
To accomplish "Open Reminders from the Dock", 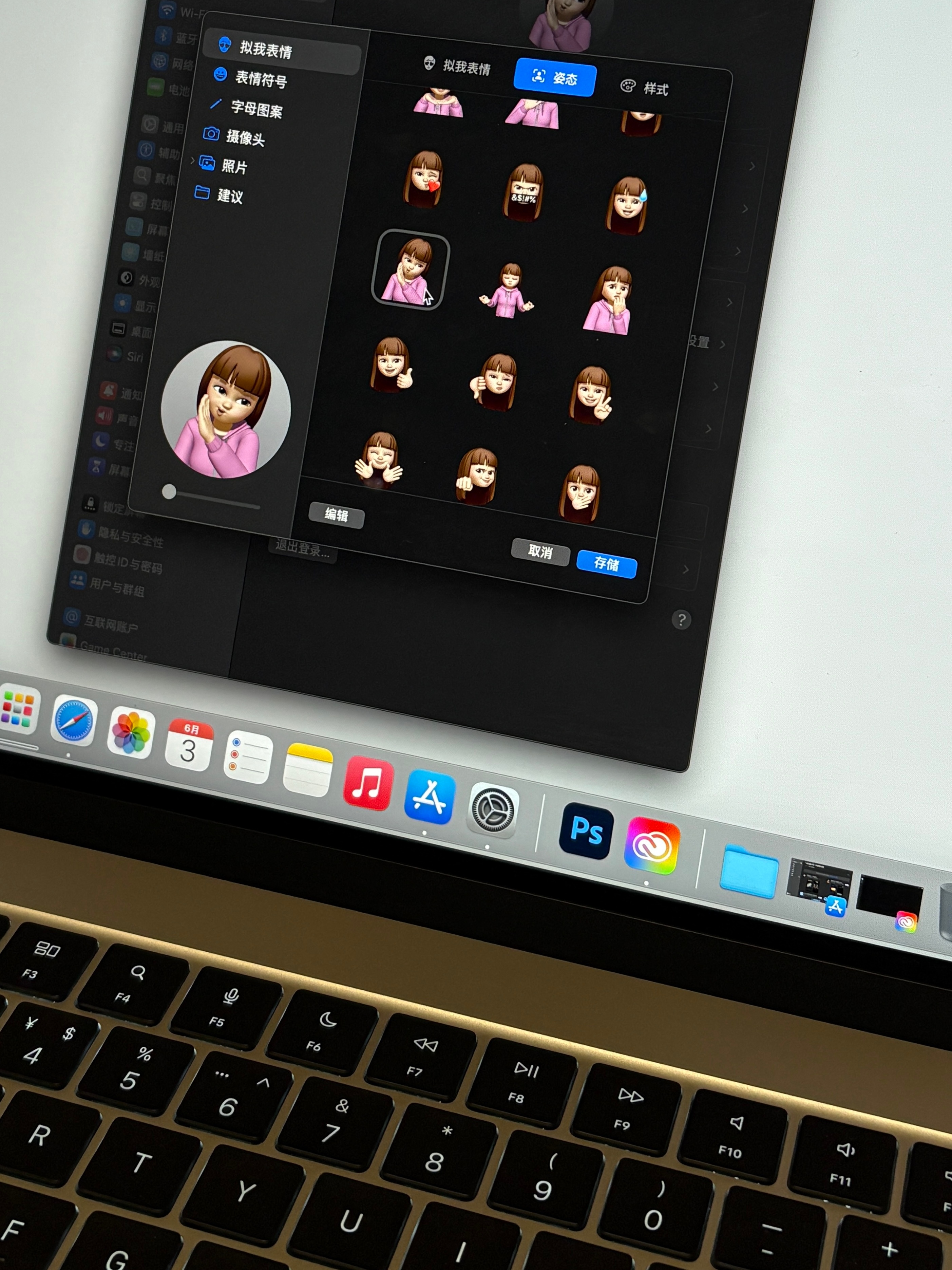I will (x=248, y=757).
